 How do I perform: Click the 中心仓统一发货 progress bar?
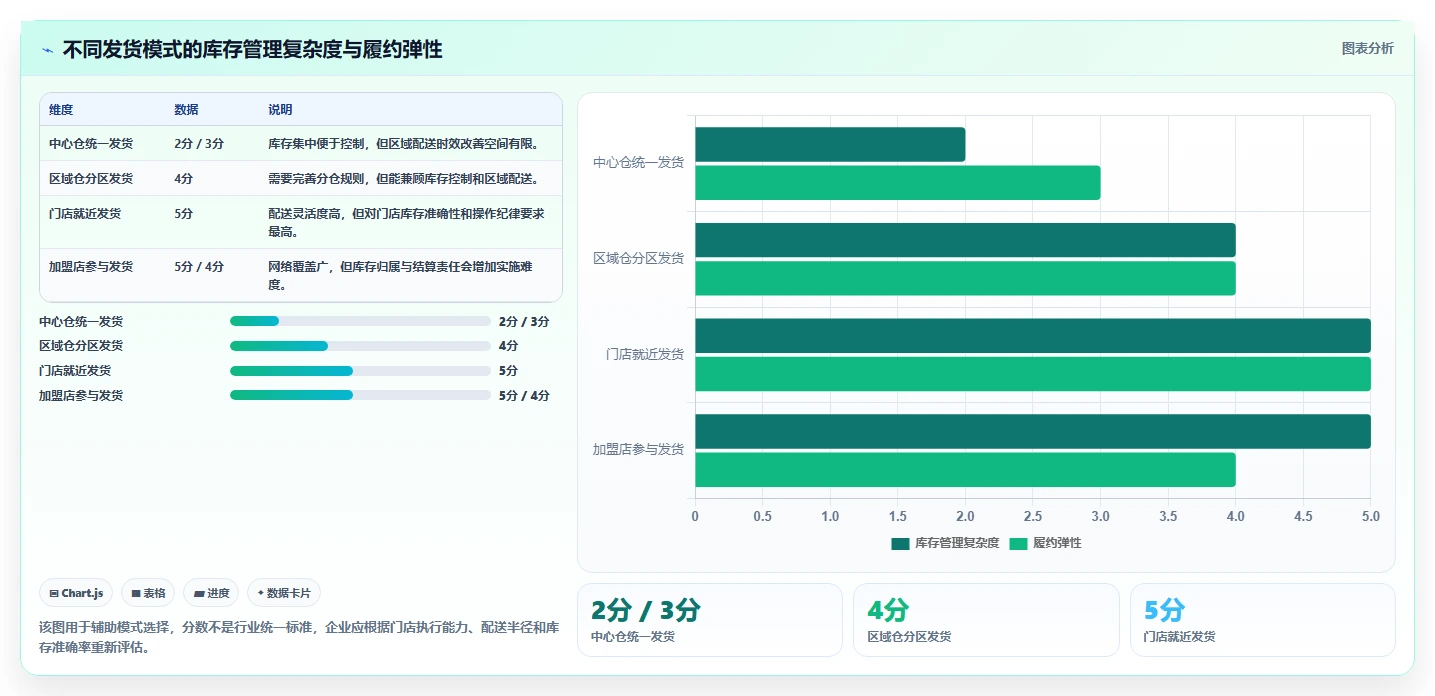360,321
